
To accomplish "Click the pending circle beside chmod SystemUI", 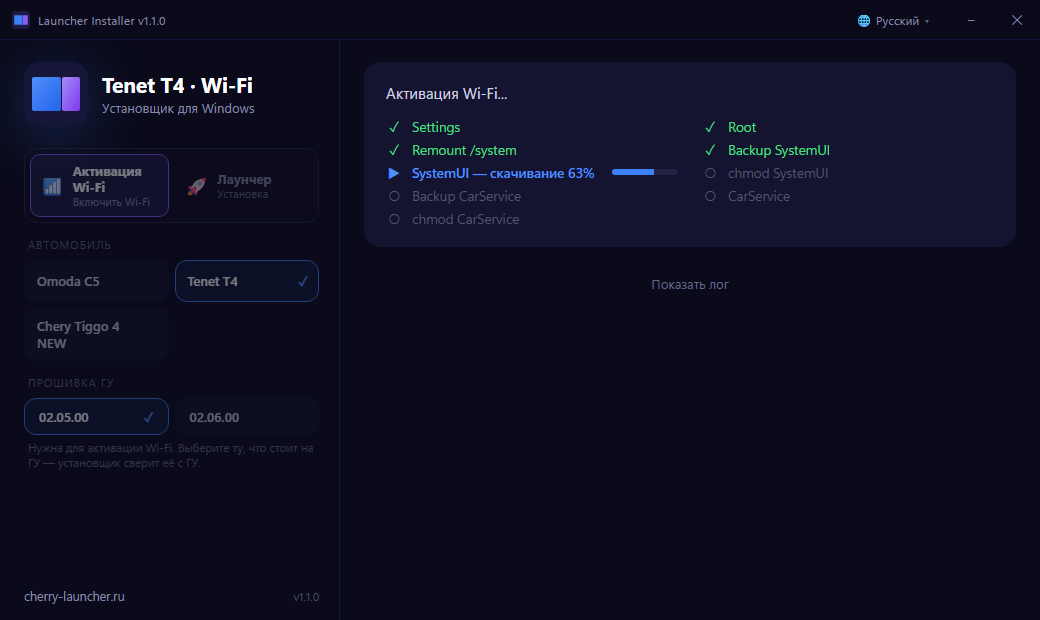I will pyautogui.click(x=710, y=173).
